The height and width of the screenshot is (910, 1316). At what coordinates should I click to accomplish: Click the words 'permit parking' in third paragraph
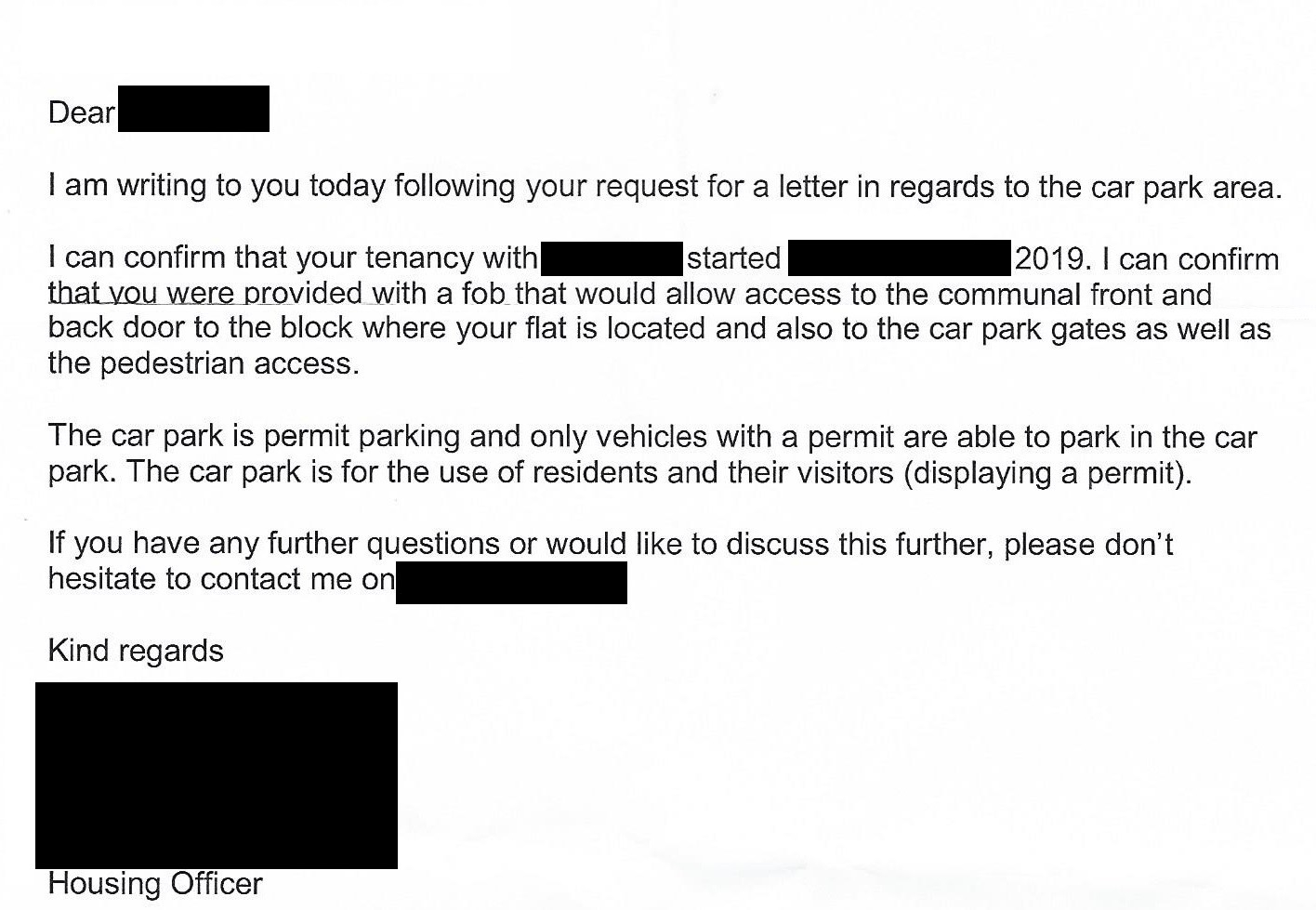(x=362, y=437)
